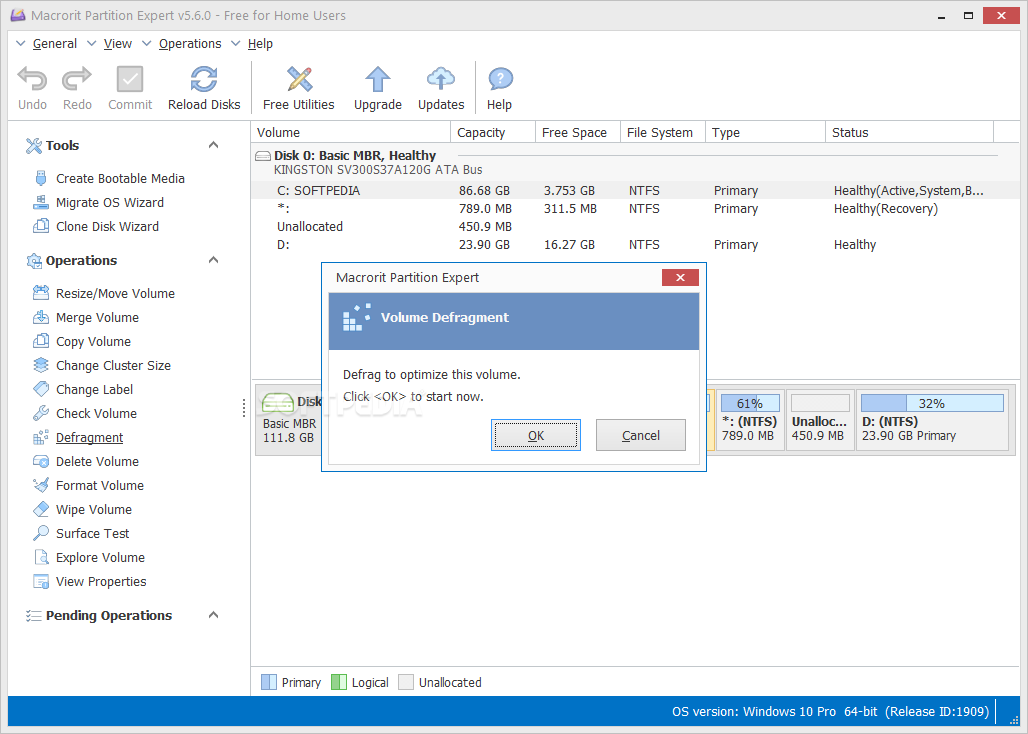Collapse the Pending Operations chevron
1028x734 pixels.
[x=213, y=615]
